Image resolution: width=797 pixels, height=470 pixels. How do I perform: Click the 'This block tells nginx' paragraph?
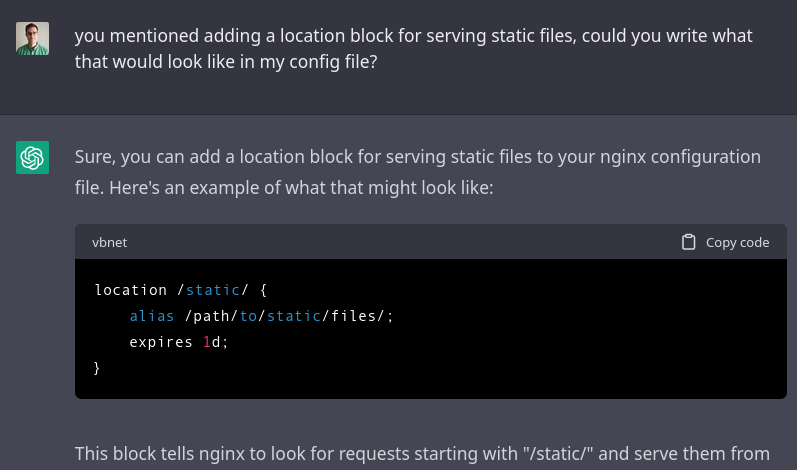(x=422, y=453)
